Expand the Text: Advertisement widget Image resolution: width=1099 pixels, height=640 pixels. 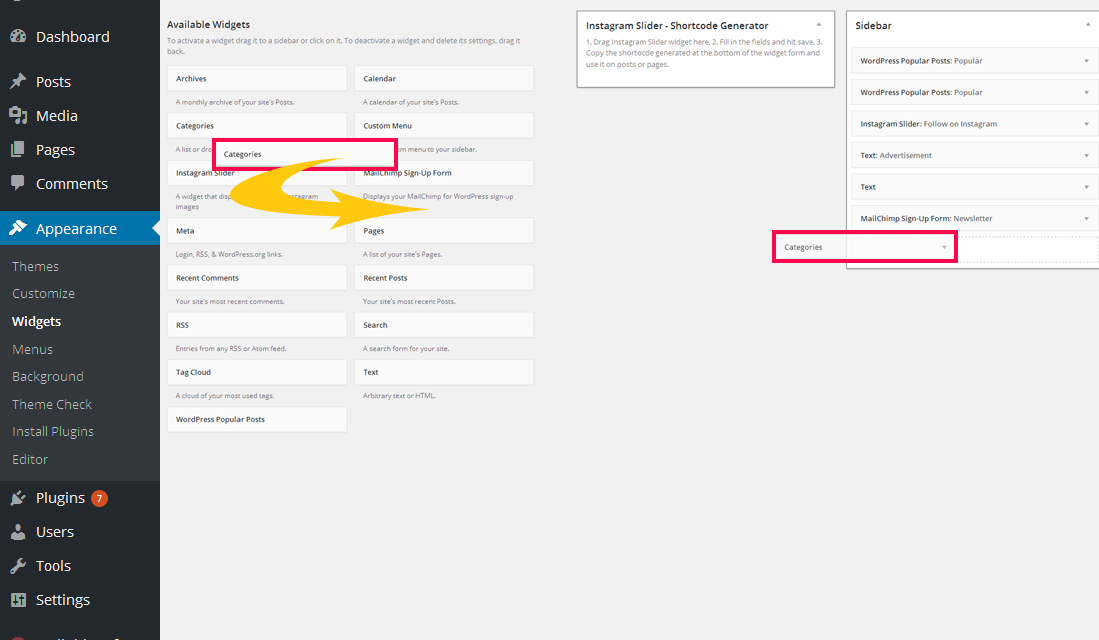(1086, 156)
